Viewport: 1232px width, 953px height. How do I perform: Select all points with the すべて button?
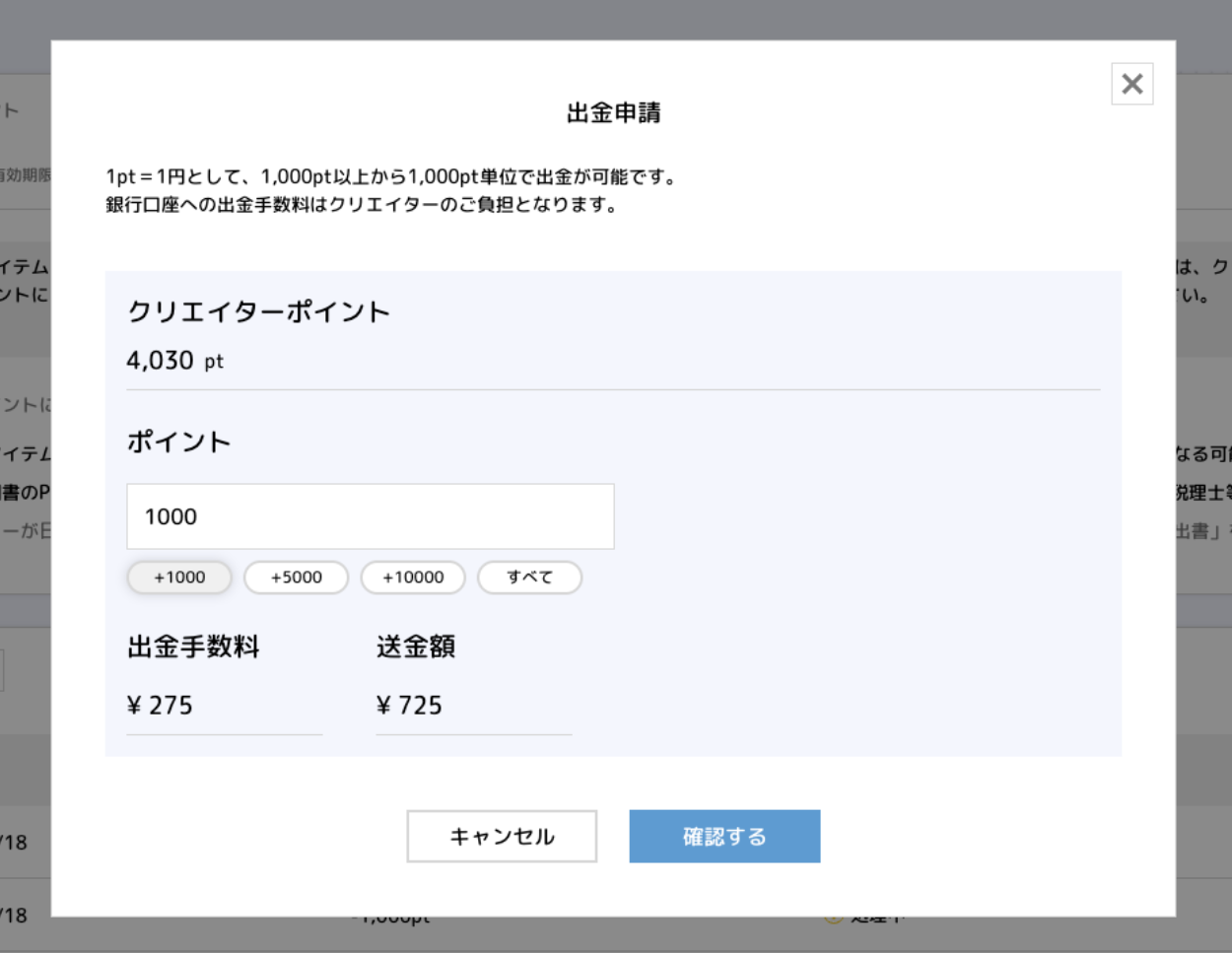pos(529,578)
